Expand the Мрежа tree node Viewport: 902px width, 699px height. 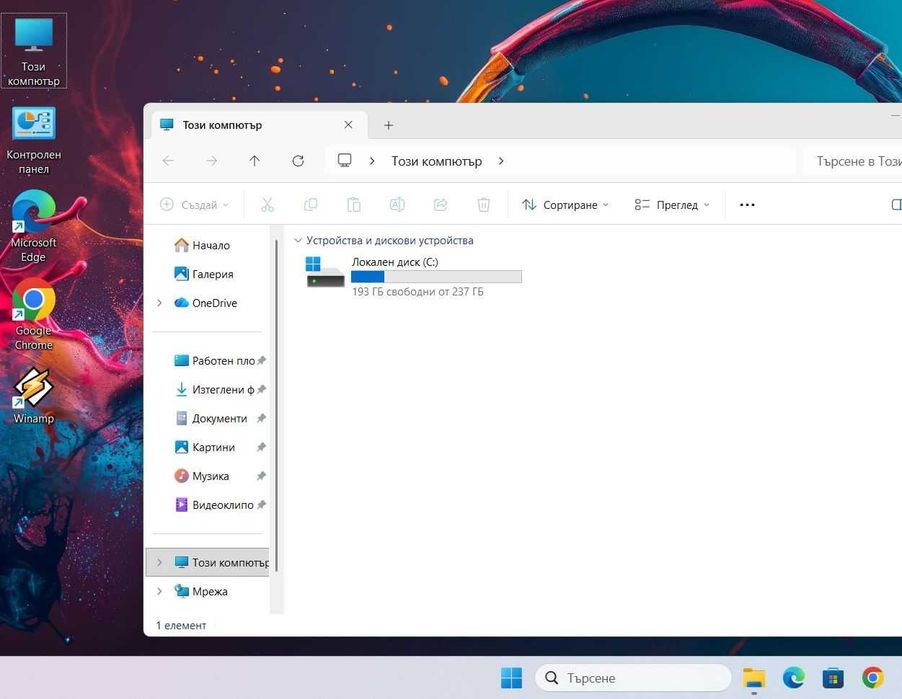(x=159, y=591)
